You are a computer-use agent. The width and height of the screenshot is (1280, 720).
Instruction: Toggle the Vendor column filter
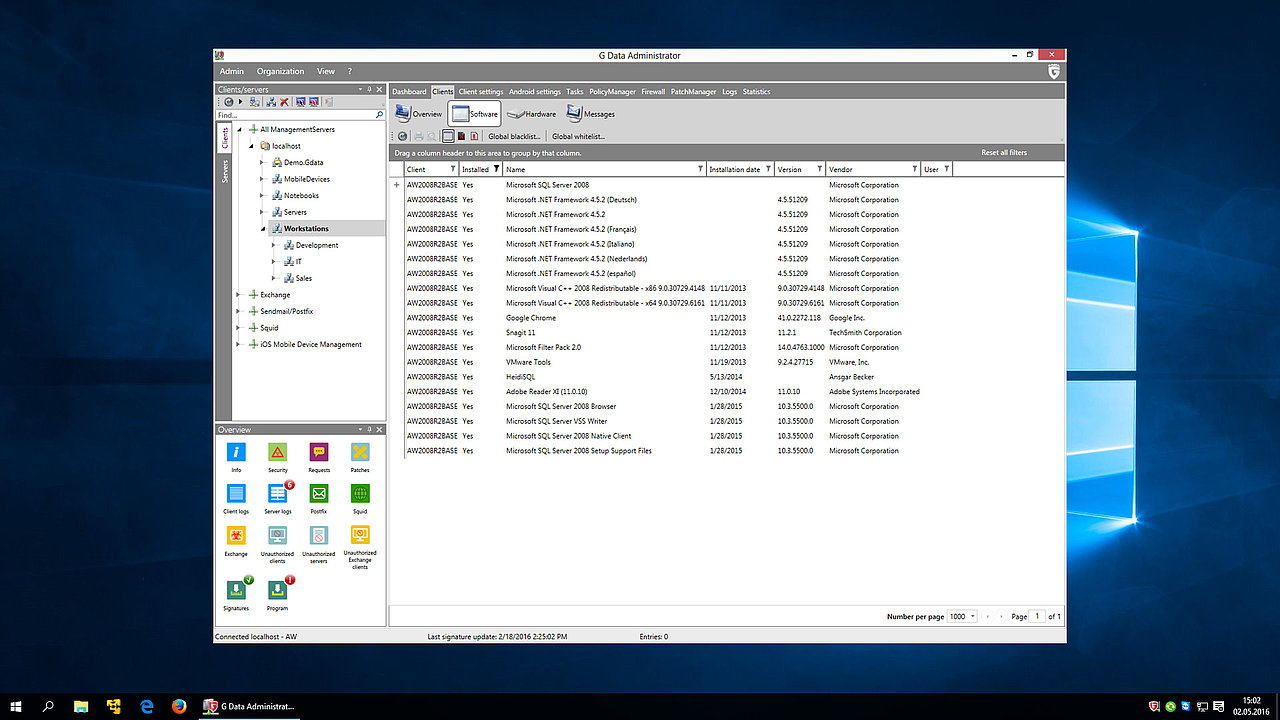coord(914,170)
